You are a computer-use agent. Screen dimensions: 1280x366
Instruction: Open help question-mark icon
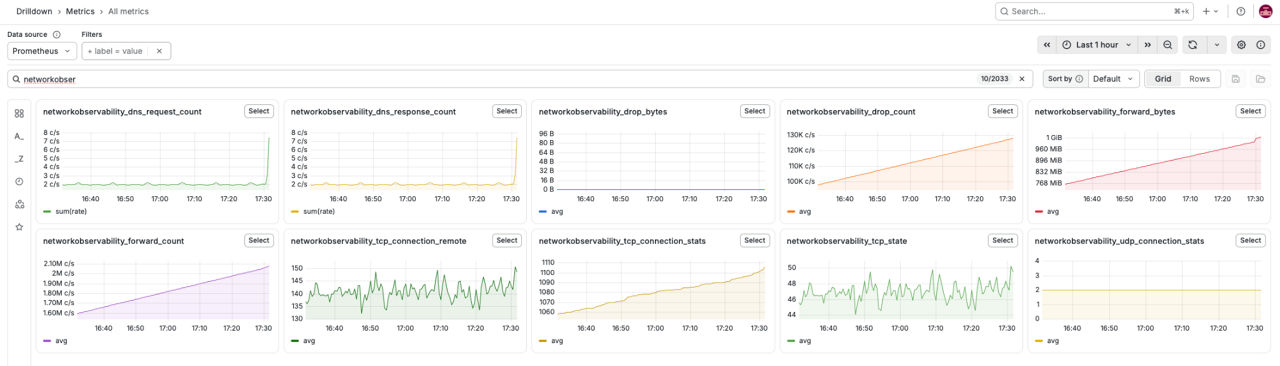click(x=1241, y=11)
